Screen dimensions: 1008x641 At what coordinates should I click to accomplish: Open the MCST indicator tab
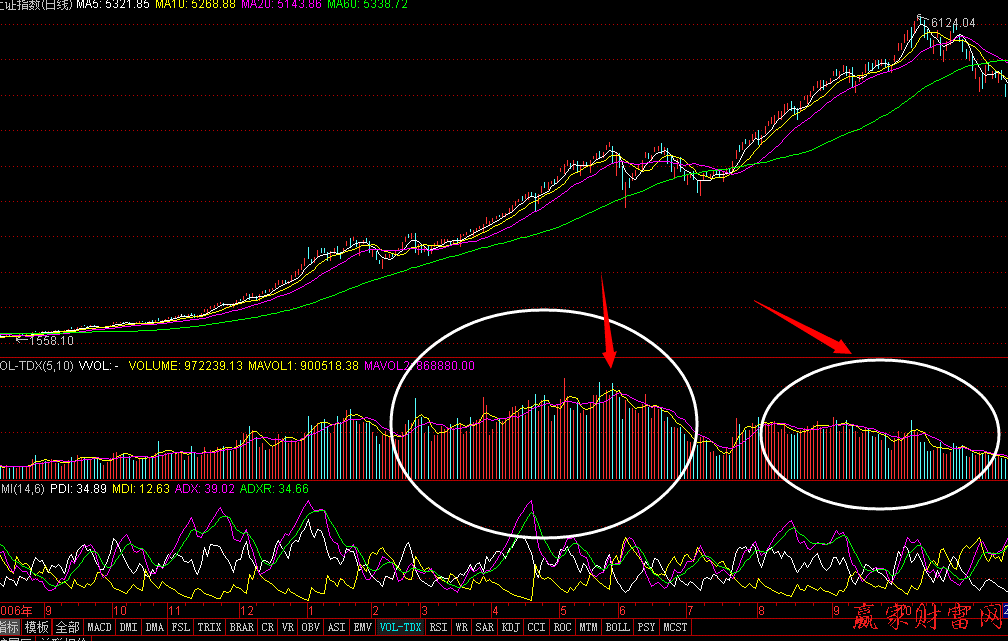point(676,628)
